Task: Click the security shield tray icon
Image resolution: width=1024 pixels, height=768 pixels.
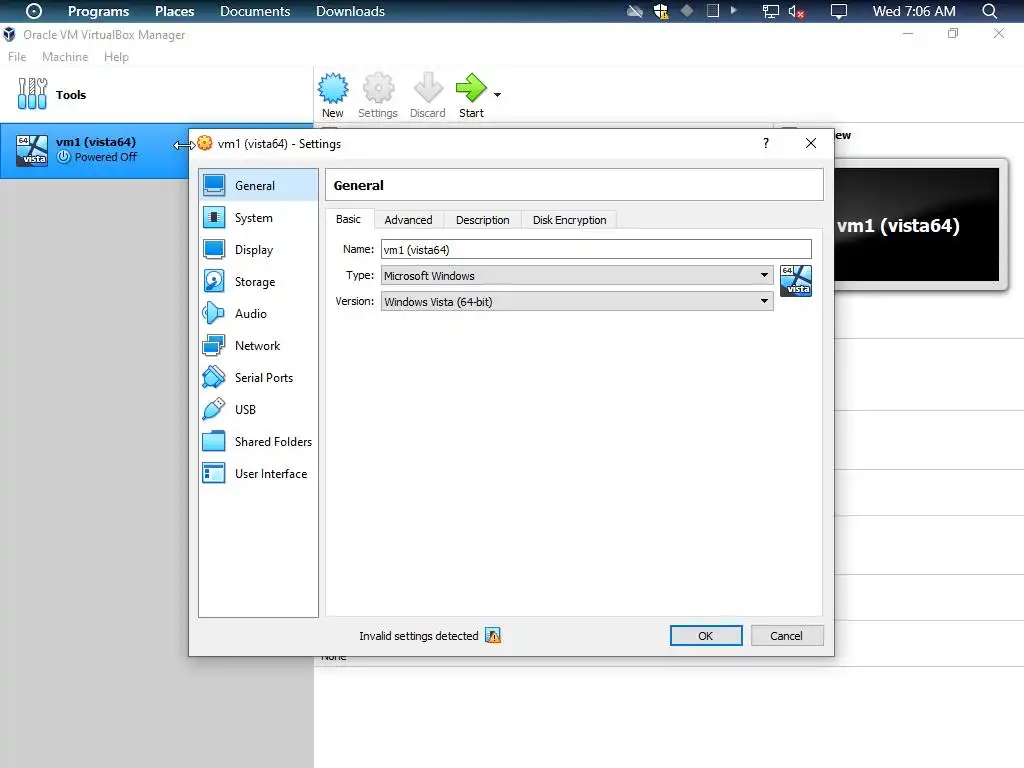Action: 661,11
